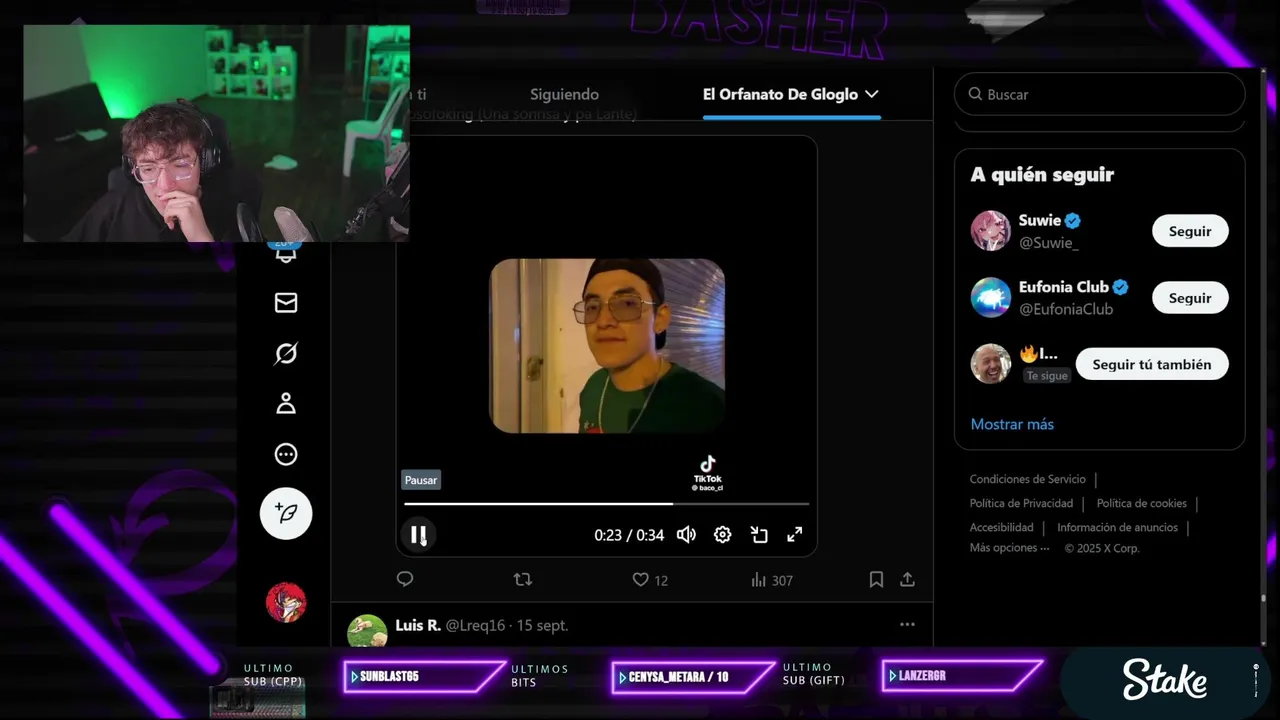Enter fullscreen video mode

click(794, 535)
